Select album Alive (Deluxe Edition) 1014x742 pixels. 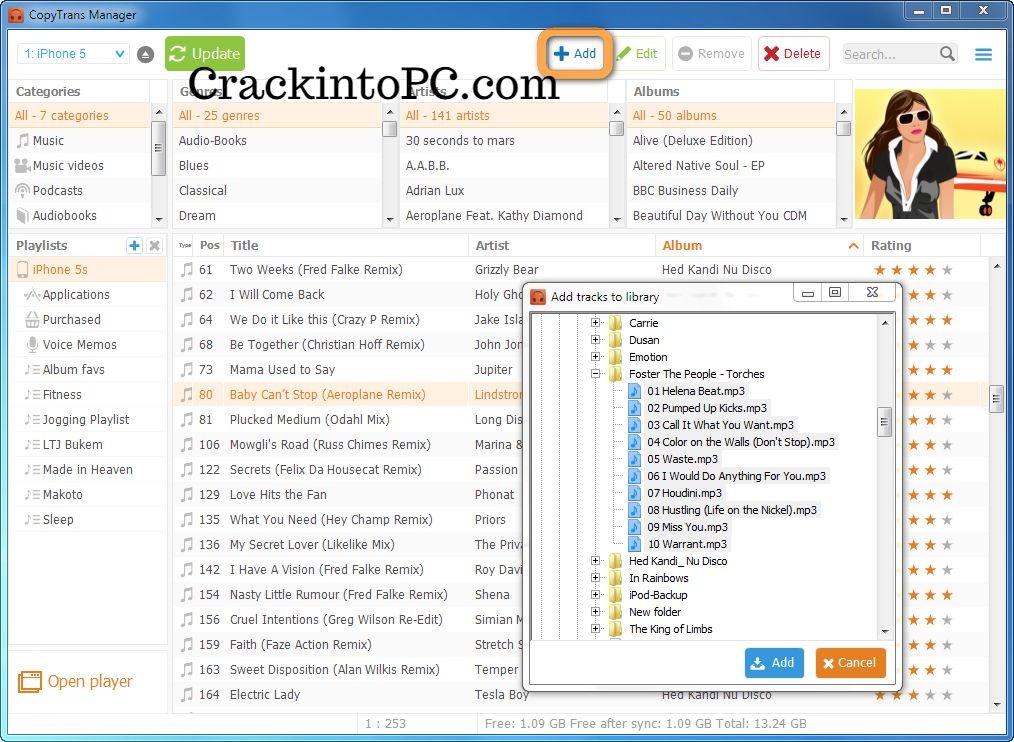(x=731, y=140)
